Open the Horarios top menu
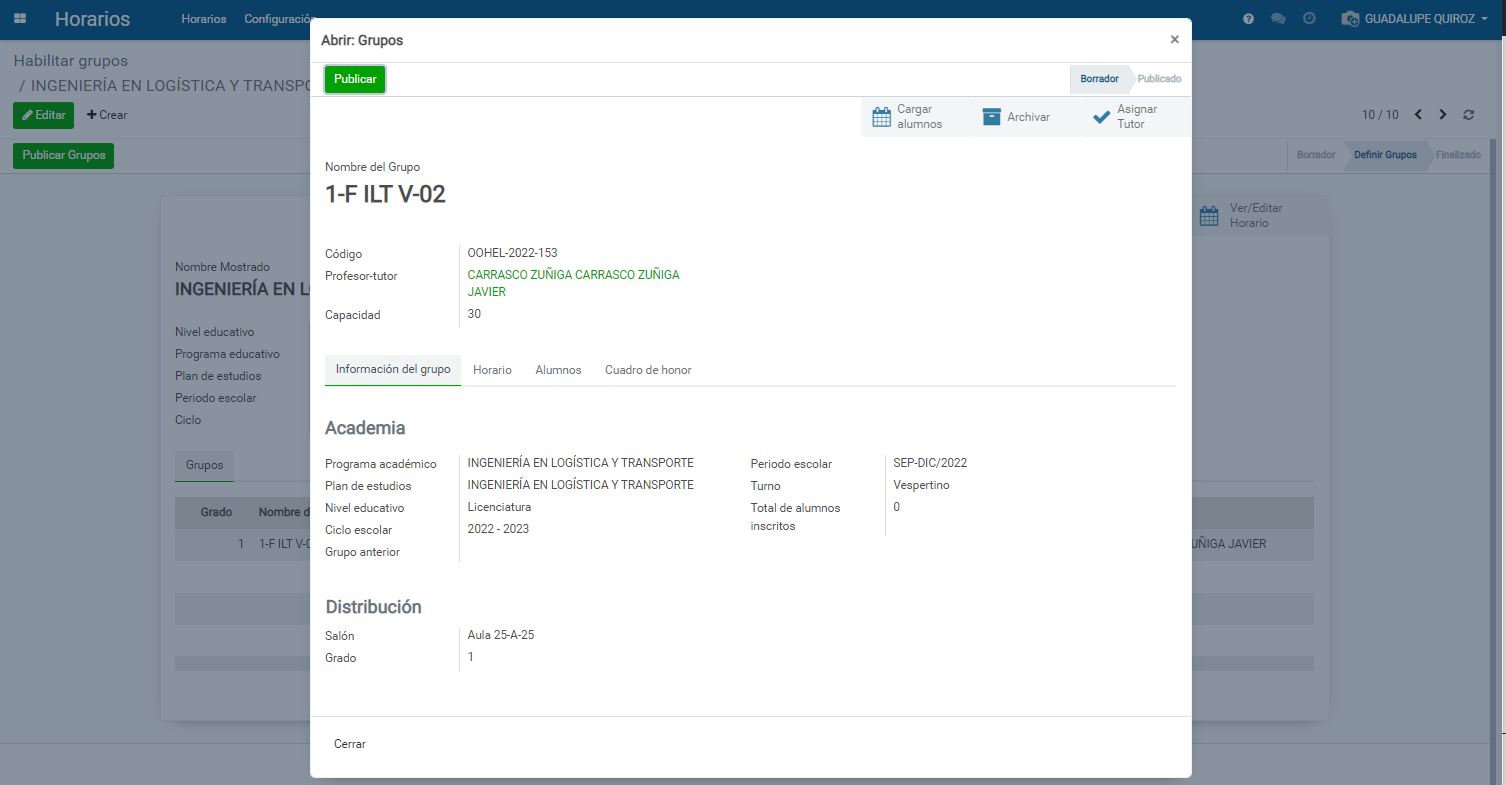Screen dimensions: 1506x785 tap(204, 19)
